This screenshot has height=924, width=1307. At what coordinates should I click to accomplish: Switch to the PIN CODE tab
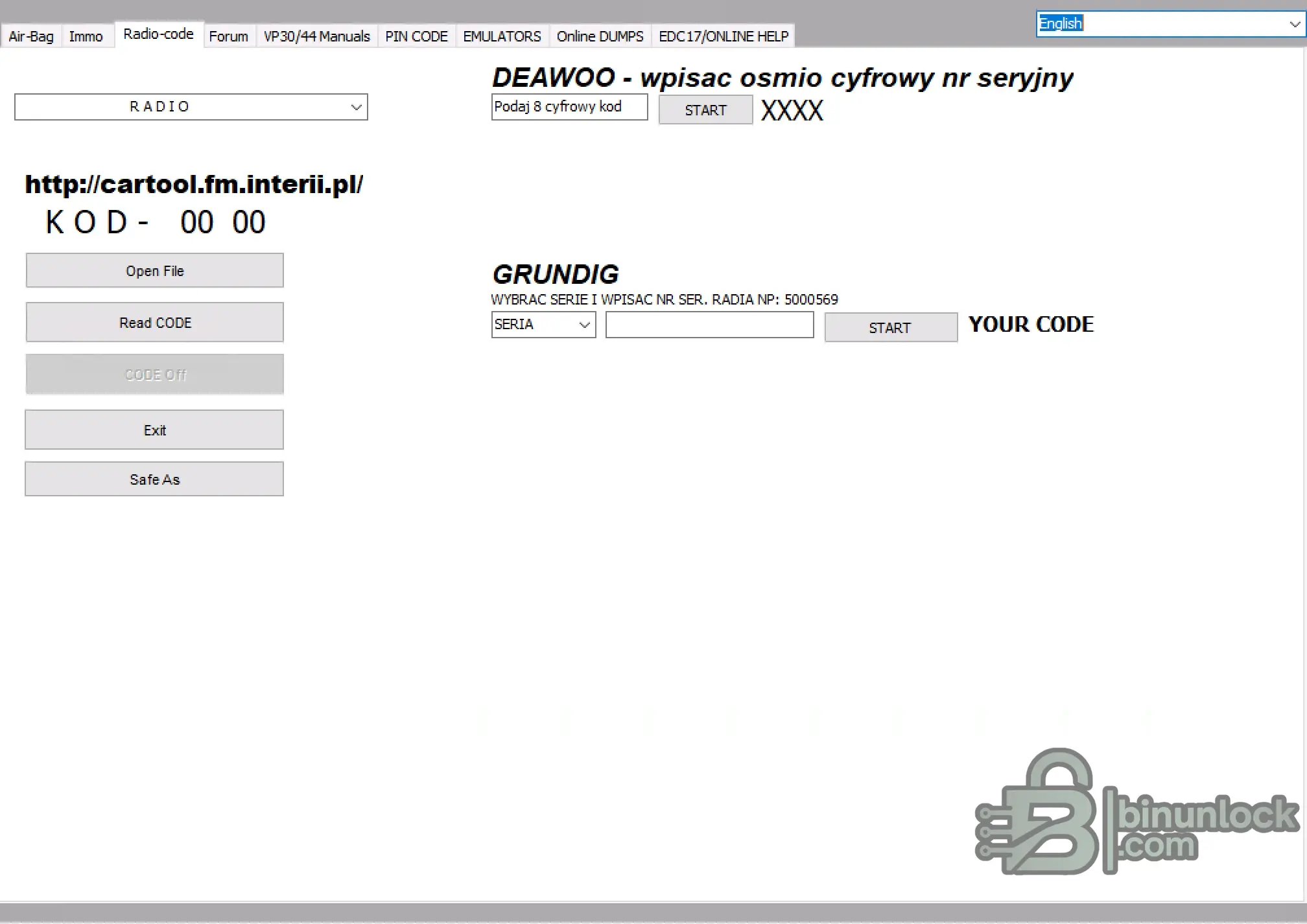coord(417,36)
